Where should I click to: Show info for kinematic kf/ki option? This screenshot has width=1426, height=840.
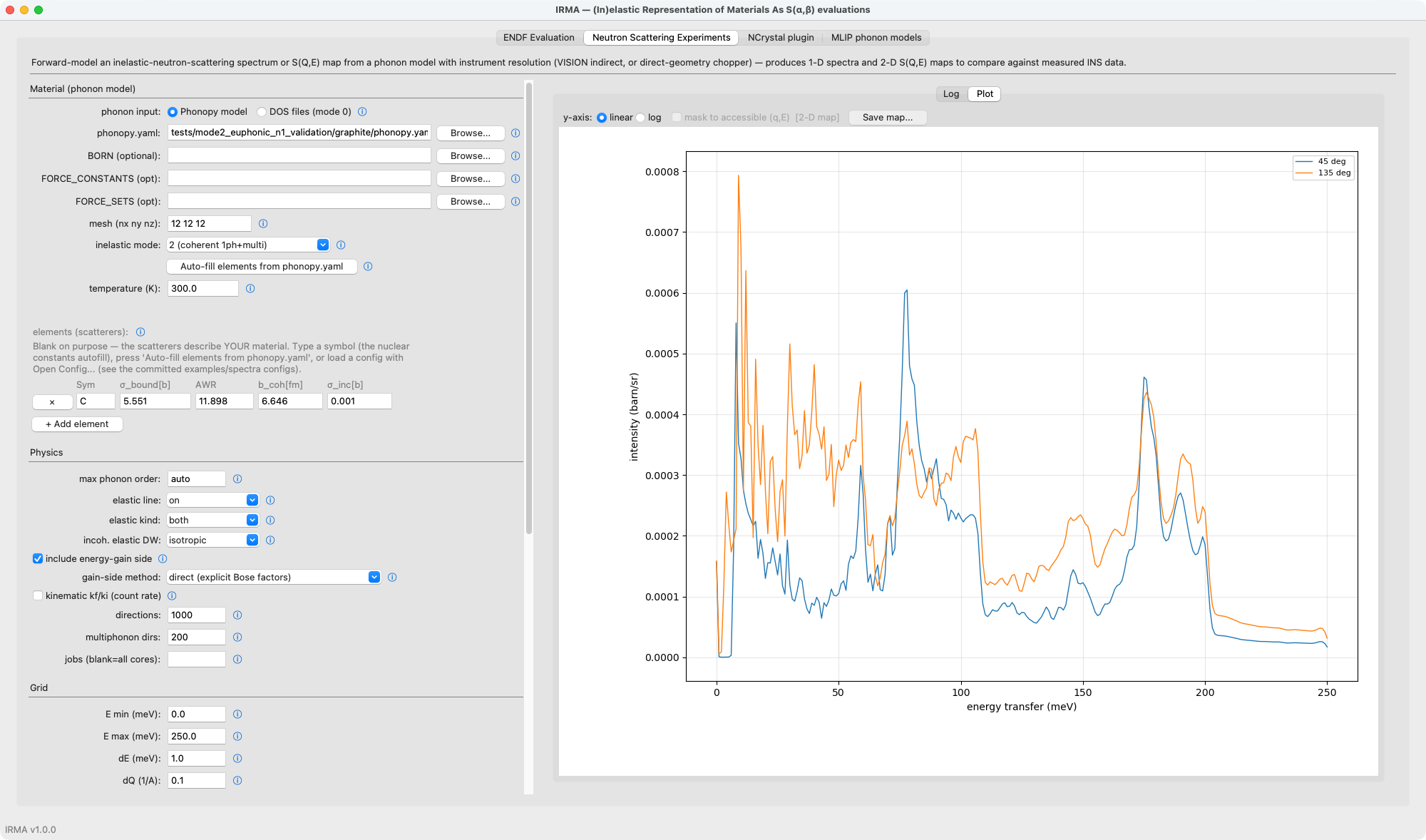pyautogui.click(x=172, y=596)
